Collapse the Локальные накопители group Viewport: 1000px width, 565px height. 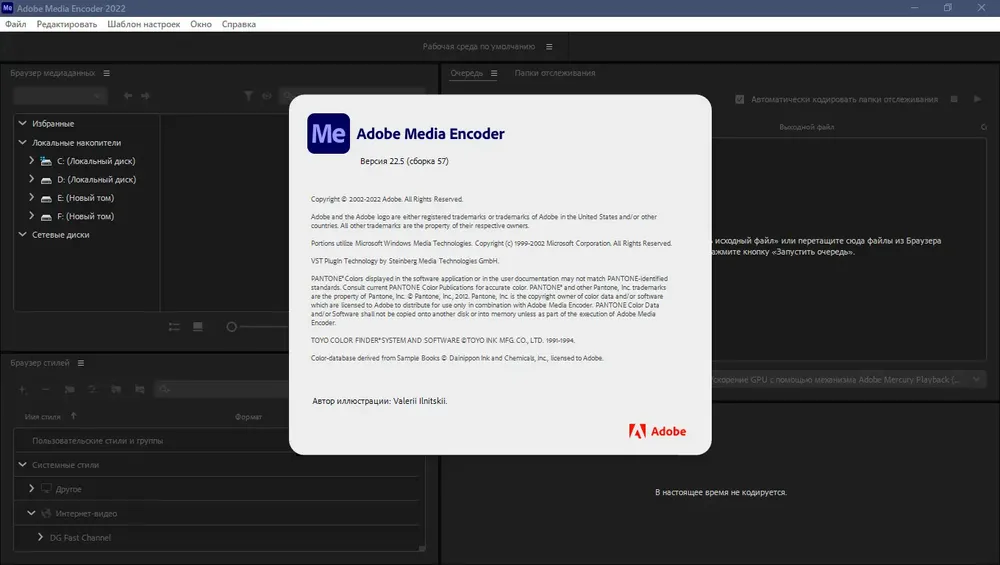coord(22,142)
